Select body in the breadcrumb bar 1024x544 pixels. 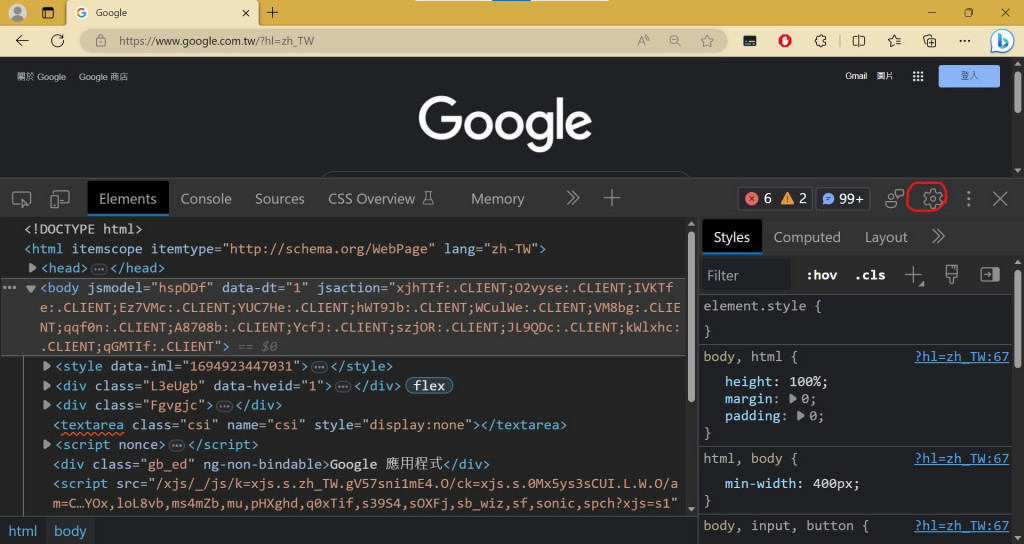tap(70, 531)
